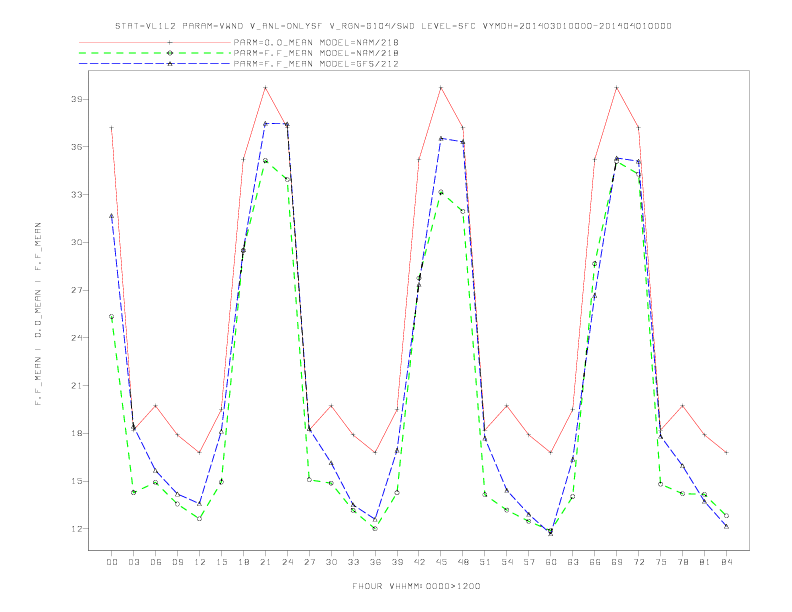Click the x-axis forecast hour label 60
Screen dimensions: 792x612
[551, 562]
